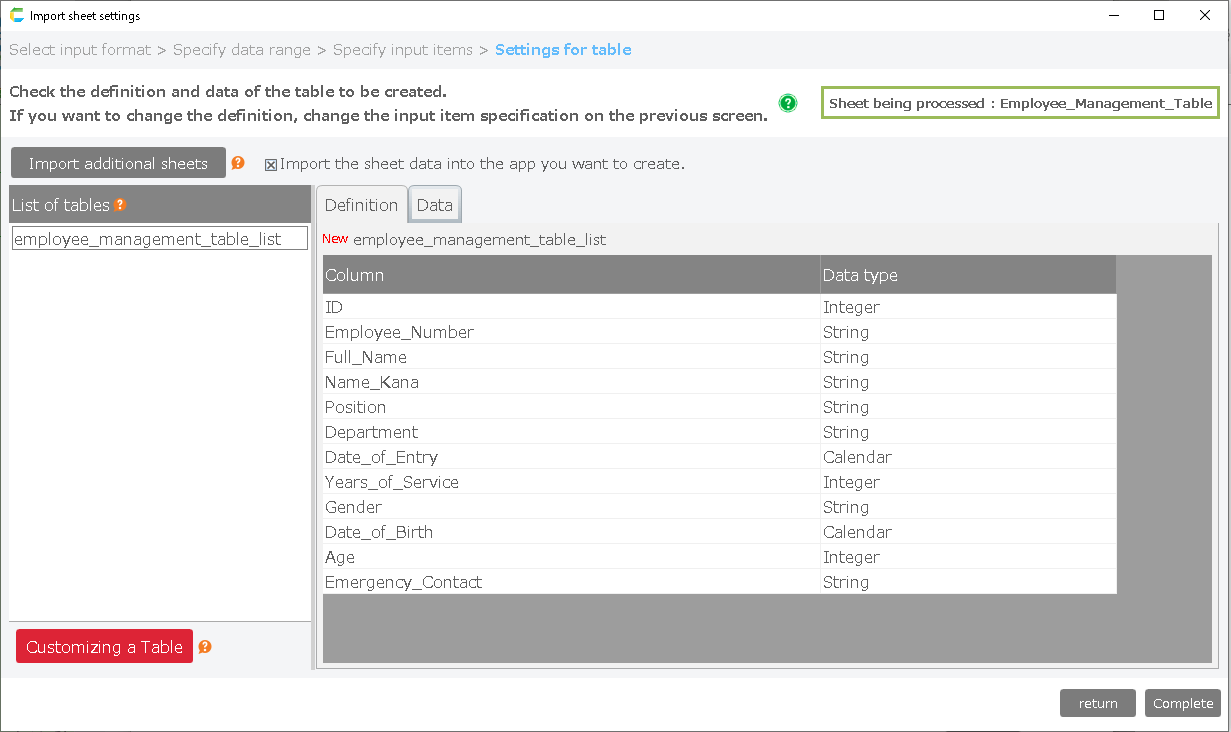The height and width of the screenshot is (732, 1231).
Task: Select the Definition tab
Action: [x=361, y=205]
